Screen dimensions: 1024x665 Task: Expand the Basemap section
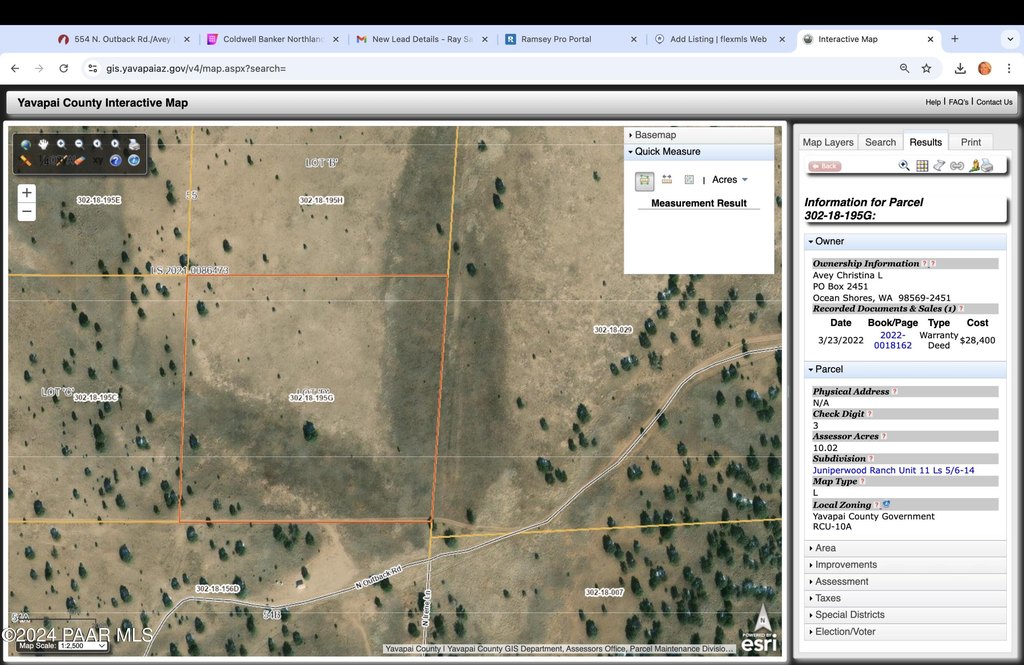pyautogui.click(x=655, y=135)
